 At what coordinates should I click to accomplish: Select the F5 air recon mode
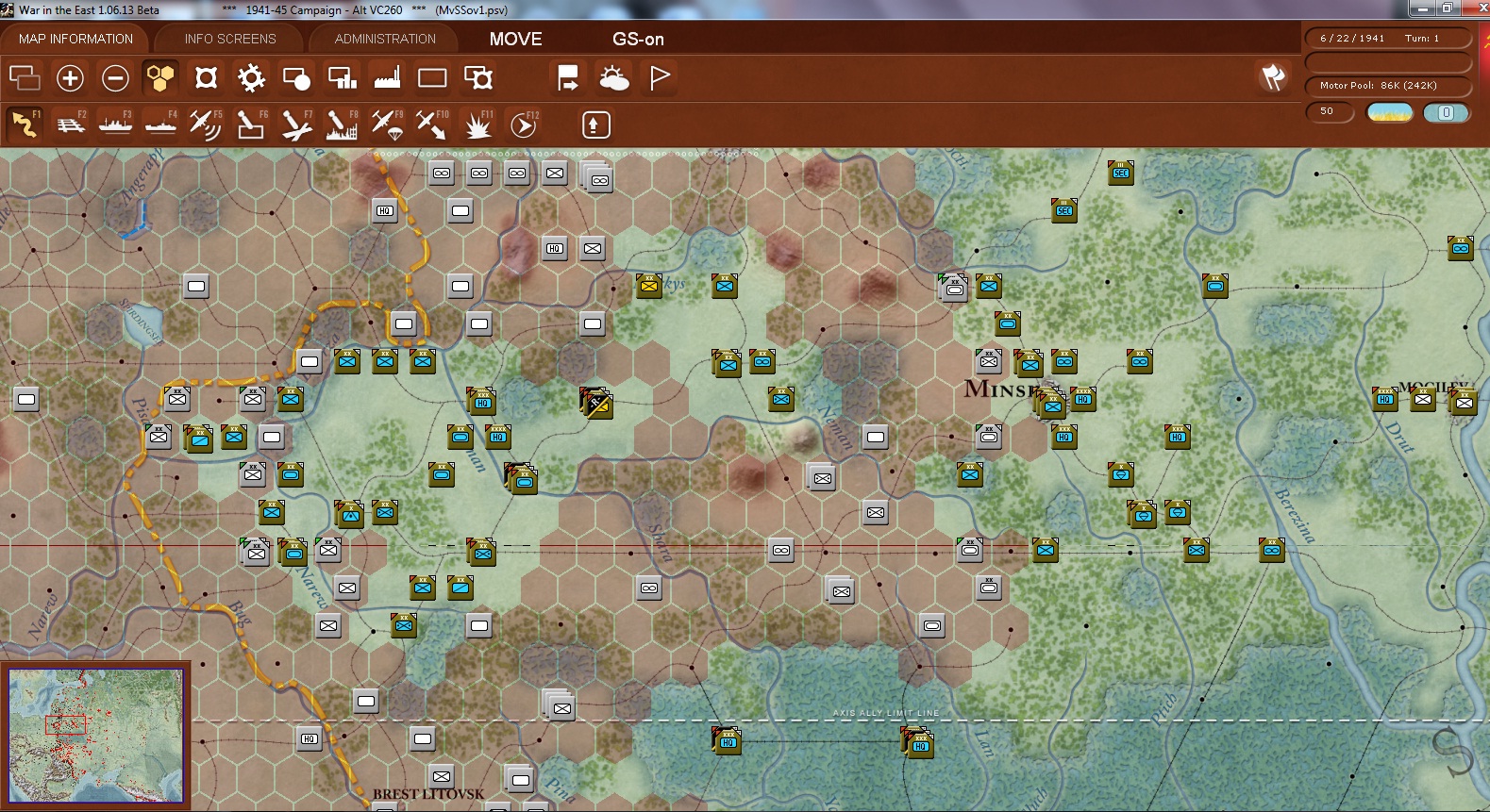[206, 124]
